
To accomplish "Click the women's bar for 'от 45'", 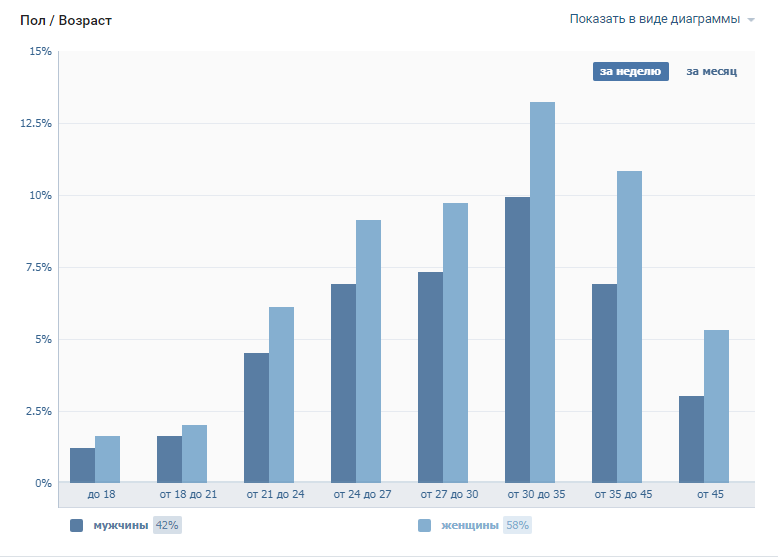I will point(716,407).
